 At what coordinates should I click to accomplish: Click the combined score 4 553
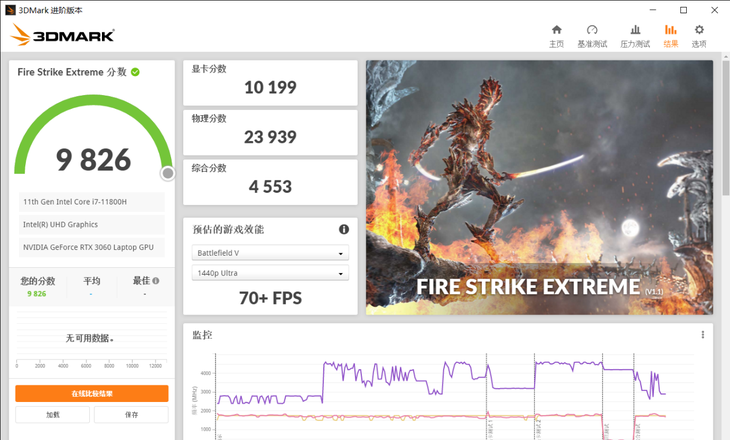tap(270, 187)
